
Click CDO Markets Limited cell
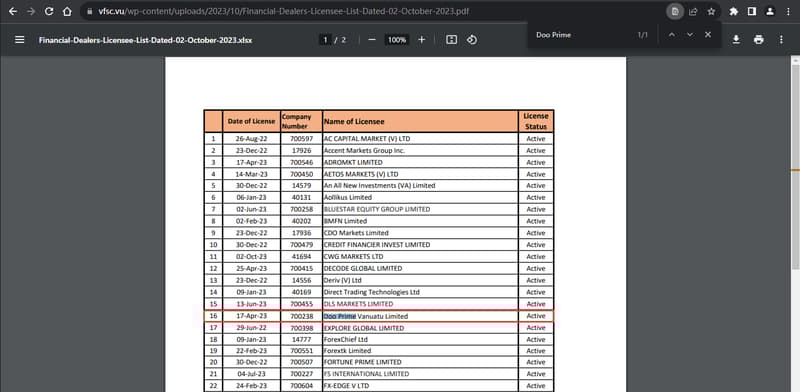(420, 233)
